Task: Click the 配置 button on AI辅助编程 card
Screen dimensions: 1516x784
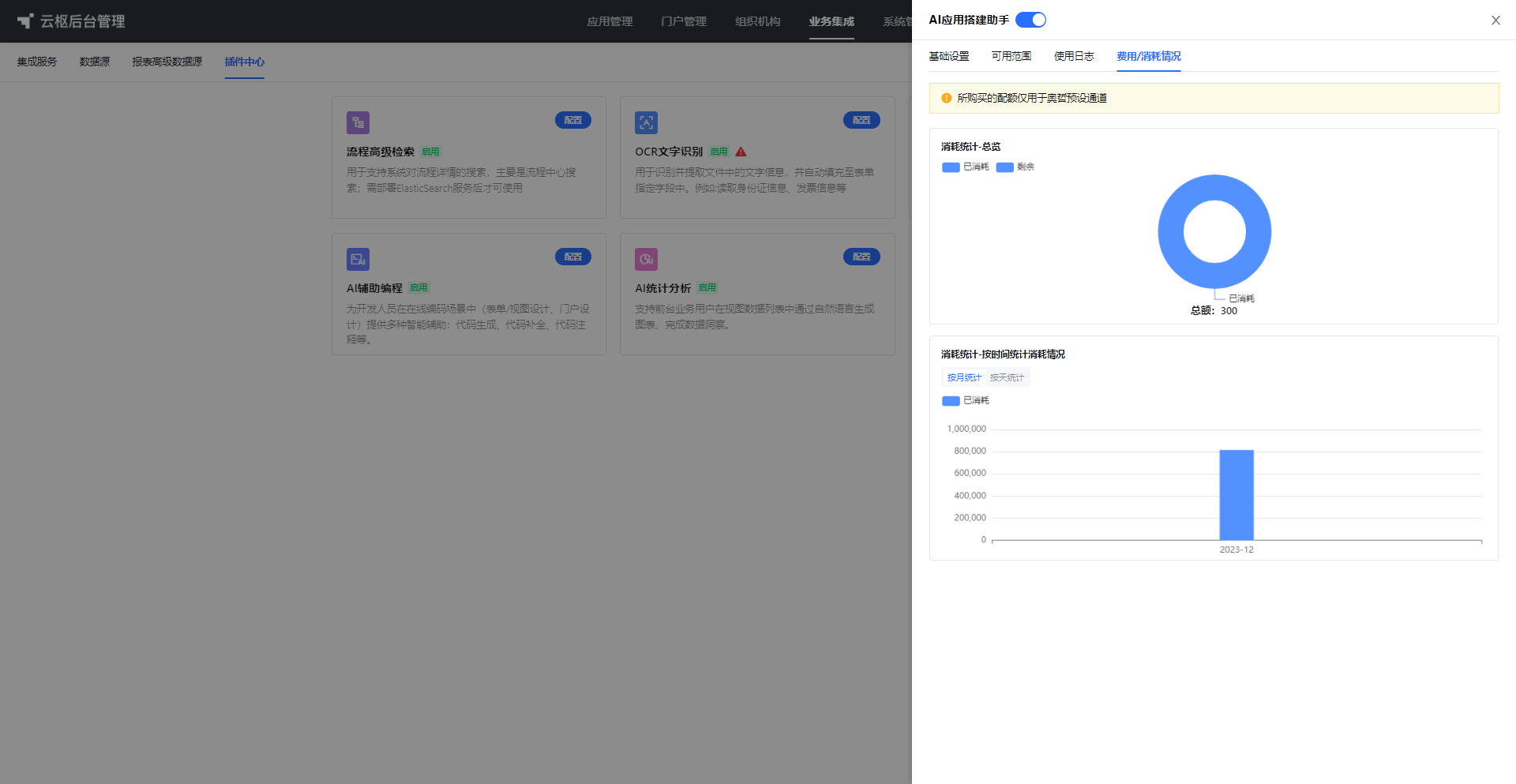Action: [x=573, y=257]
